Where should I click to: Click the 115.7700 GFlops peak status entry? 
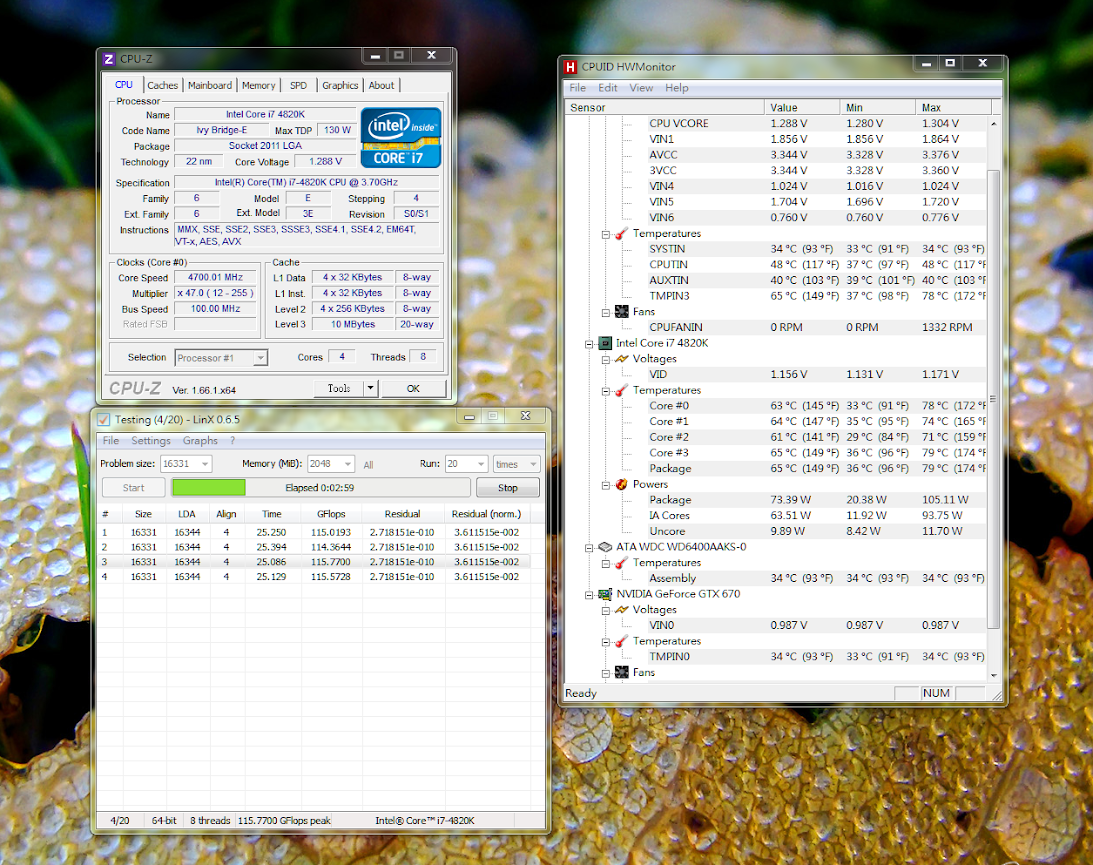(x=284, y=820)
